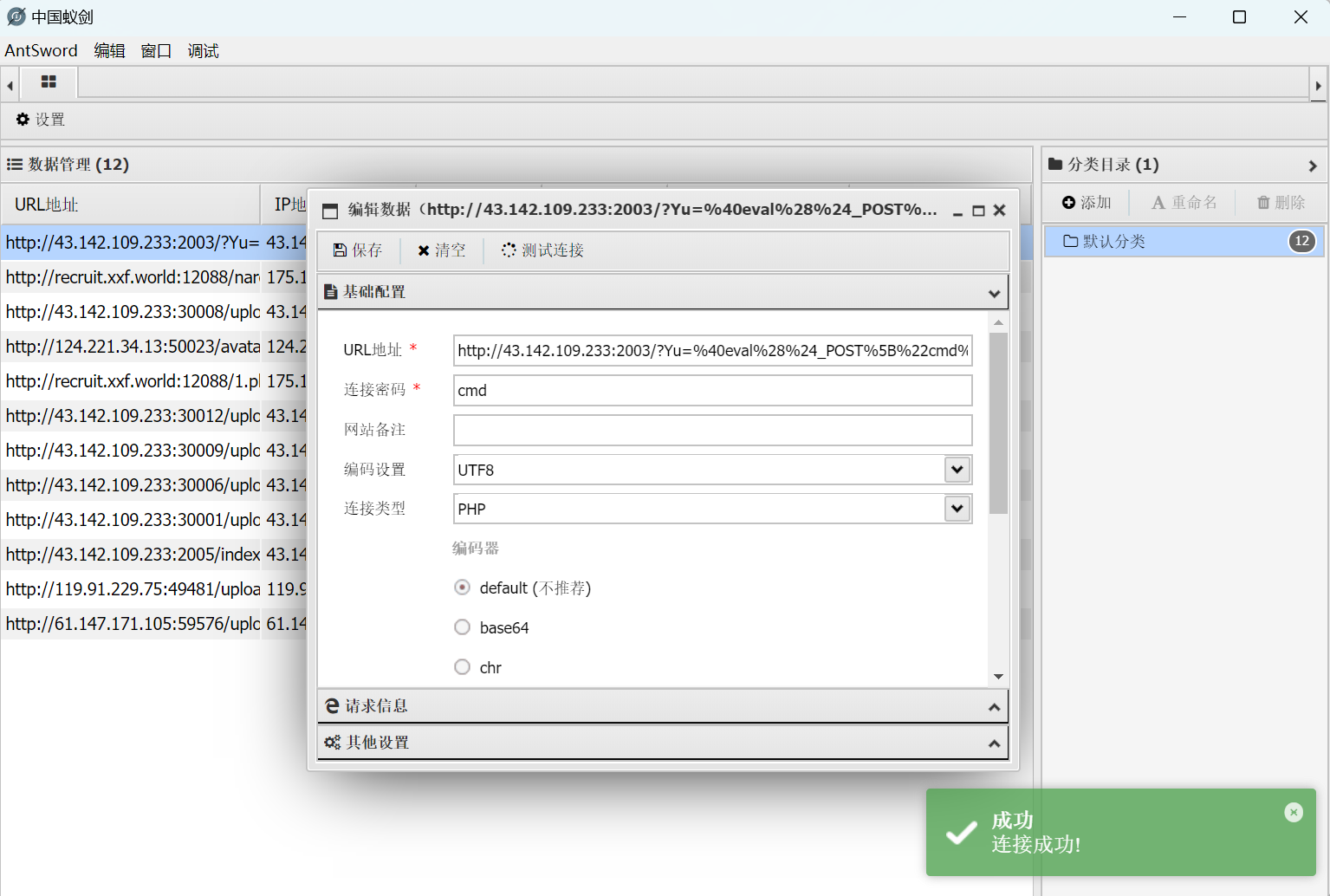Select the 43.142.109.233:30001 row
This screenshot has height=896, width=1330.
tap(154, 520)
